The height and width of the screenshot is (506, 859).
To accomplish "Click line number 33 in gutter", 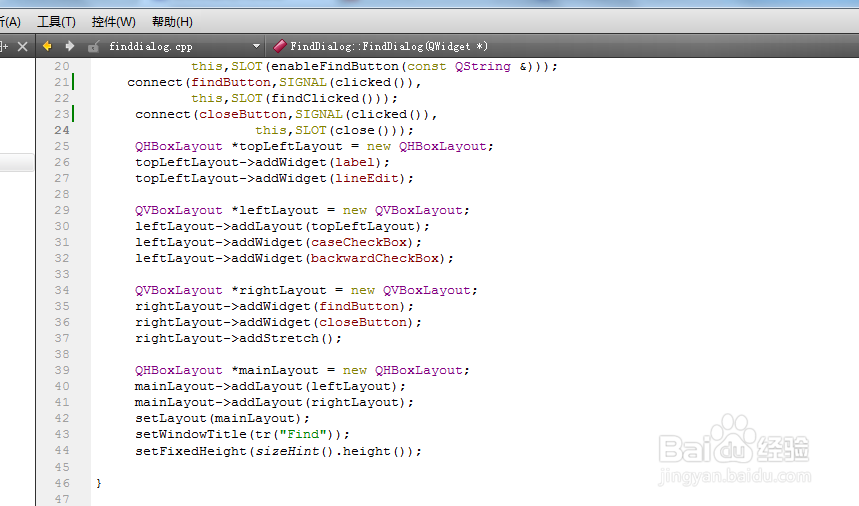I will (x=62, y=274).
